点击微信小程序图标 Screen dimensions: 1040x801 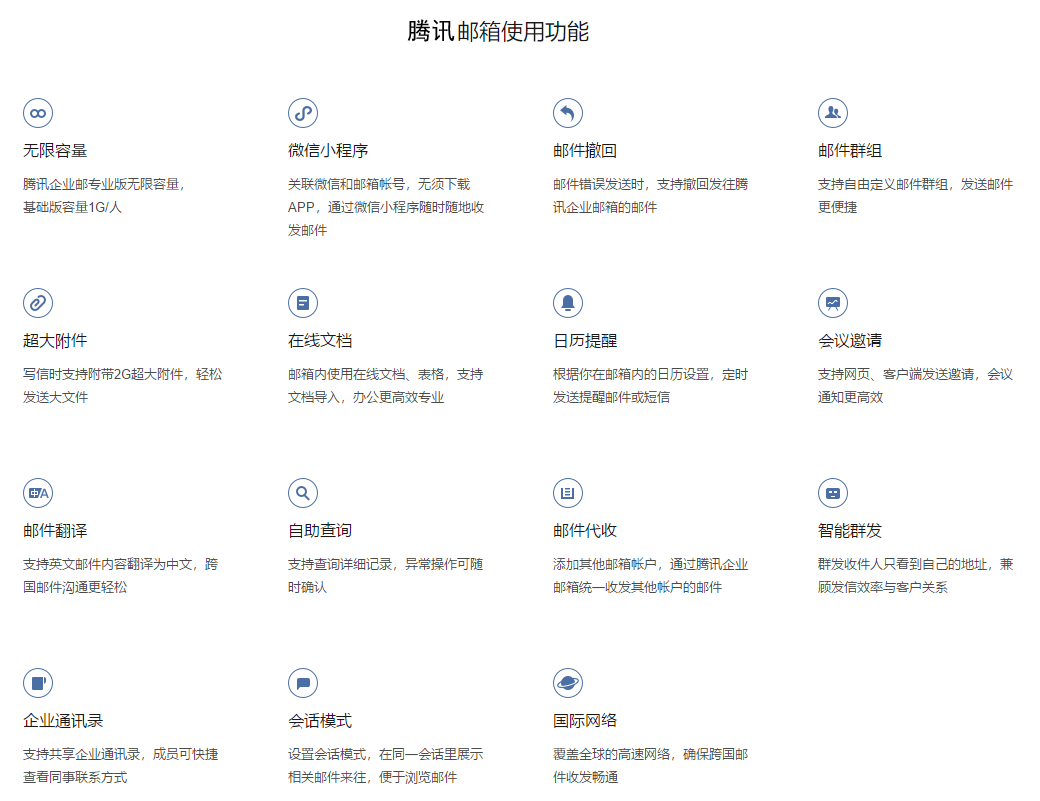coord(302,113)
